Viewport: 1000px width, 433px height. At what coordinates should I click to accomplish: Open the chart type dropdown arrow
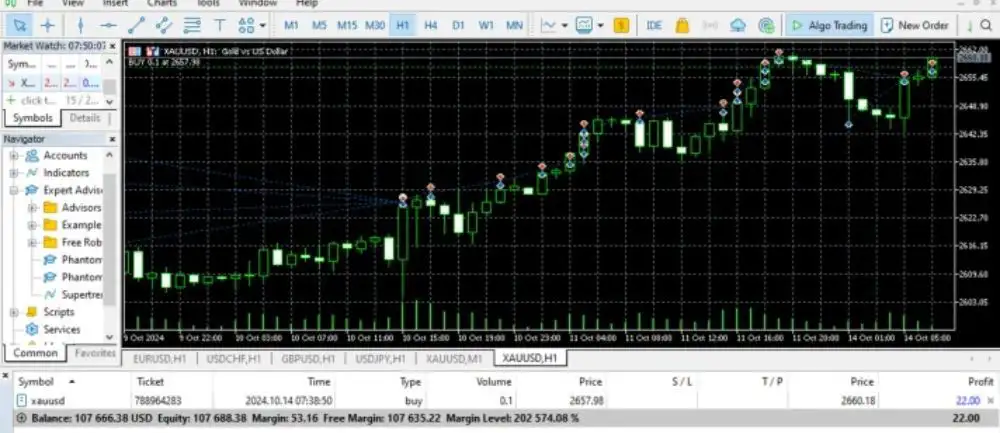pyautogui.click(x=564, y=25)
